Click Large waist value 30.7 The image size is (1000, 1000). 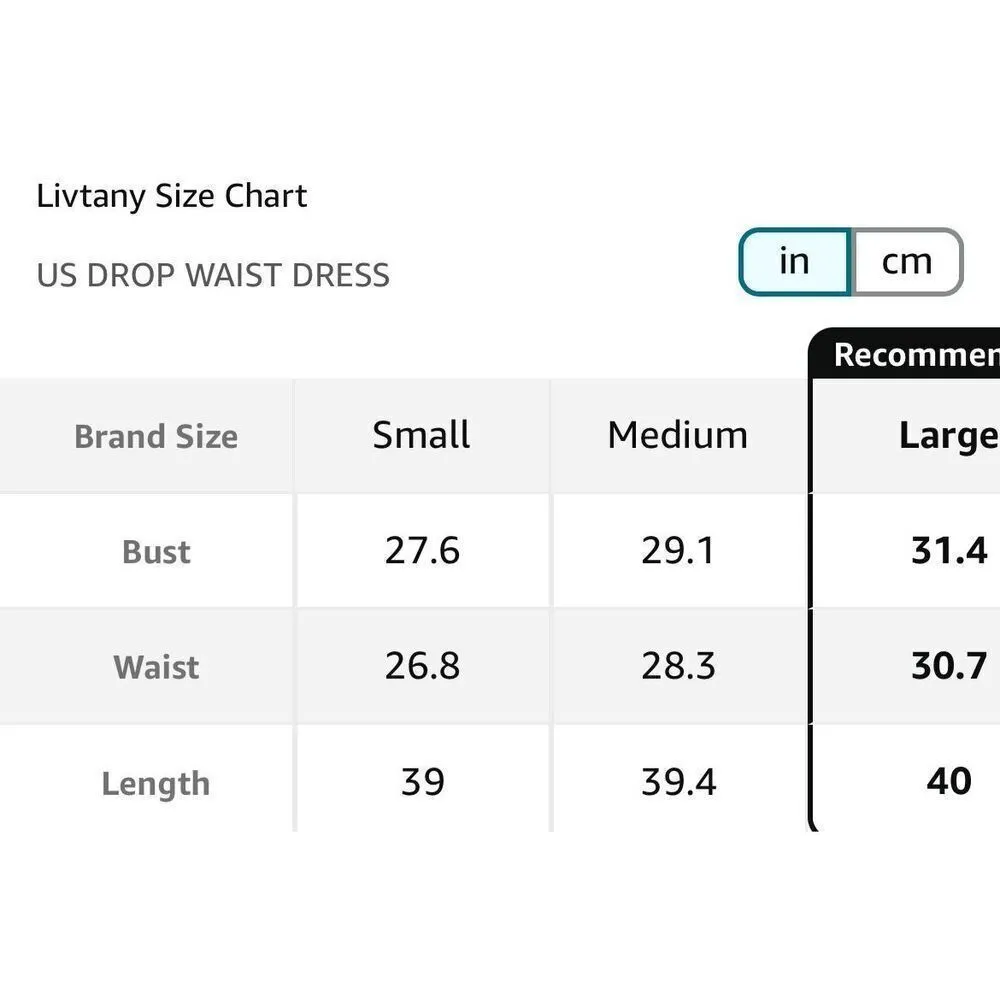click(949, 666)
